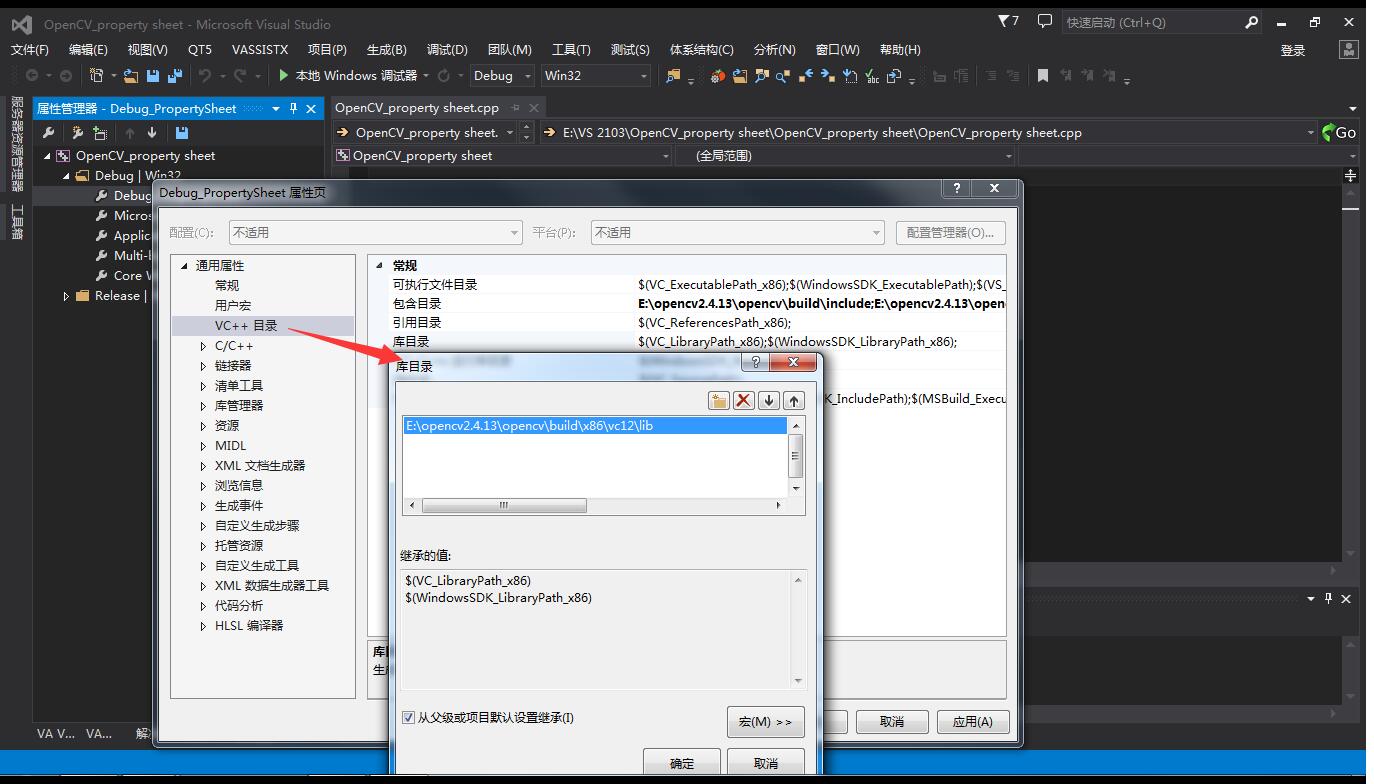This screenshot has height=784, width=1374.
Task: Click the New Project toolbar icon
Action: [x=97, y=76]
